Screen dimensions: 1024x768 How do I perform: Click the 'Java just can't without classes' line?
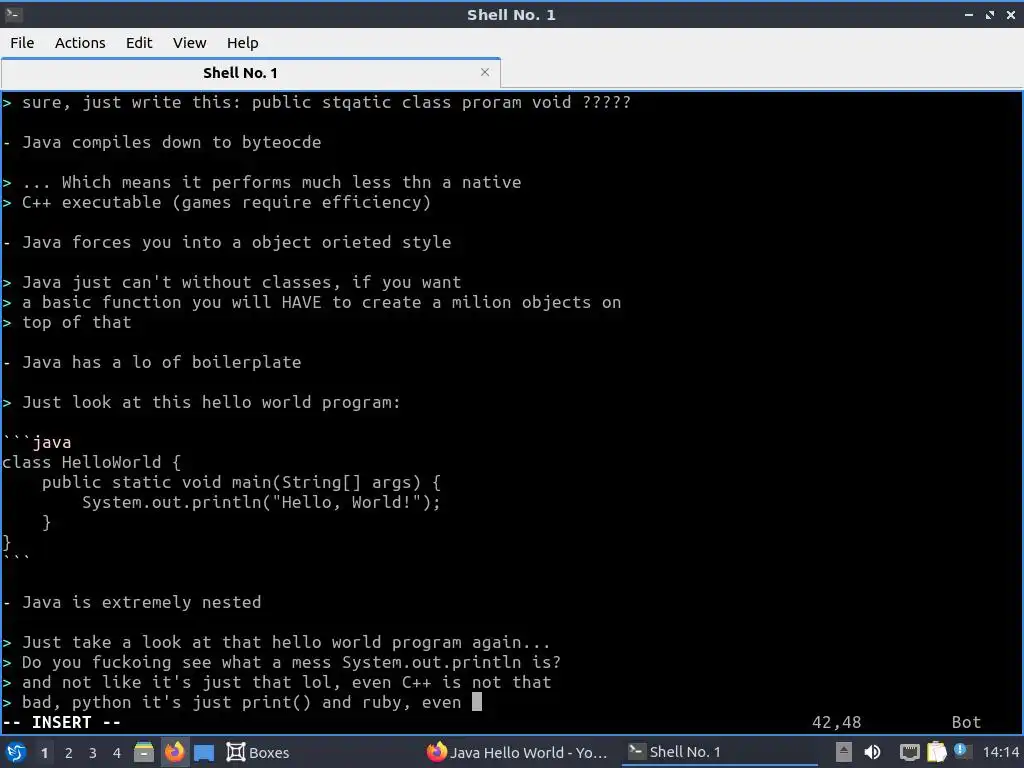pos(232,282)
